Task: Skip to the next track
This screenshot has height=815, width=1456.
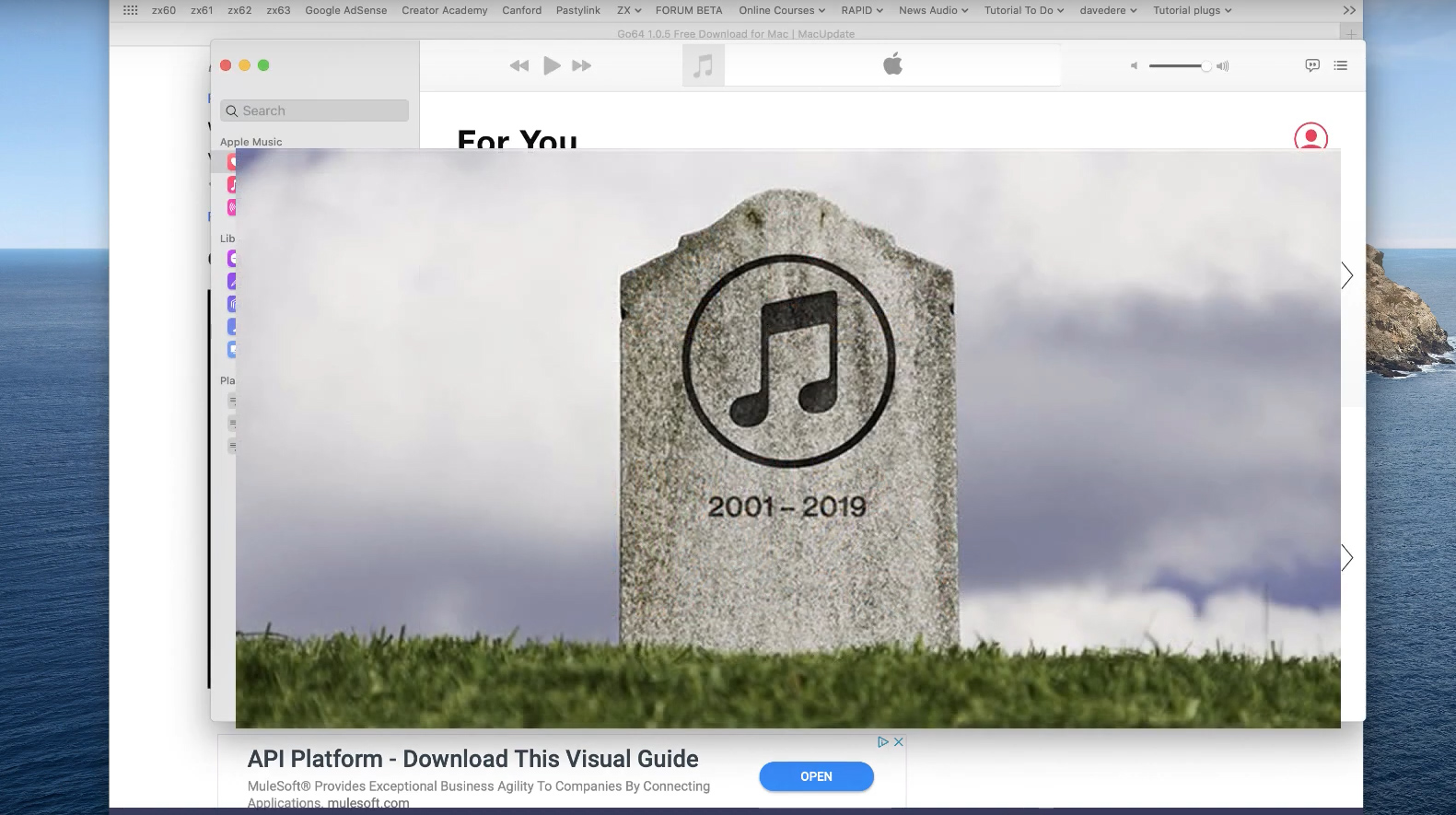Action: (x=581, y=65)
